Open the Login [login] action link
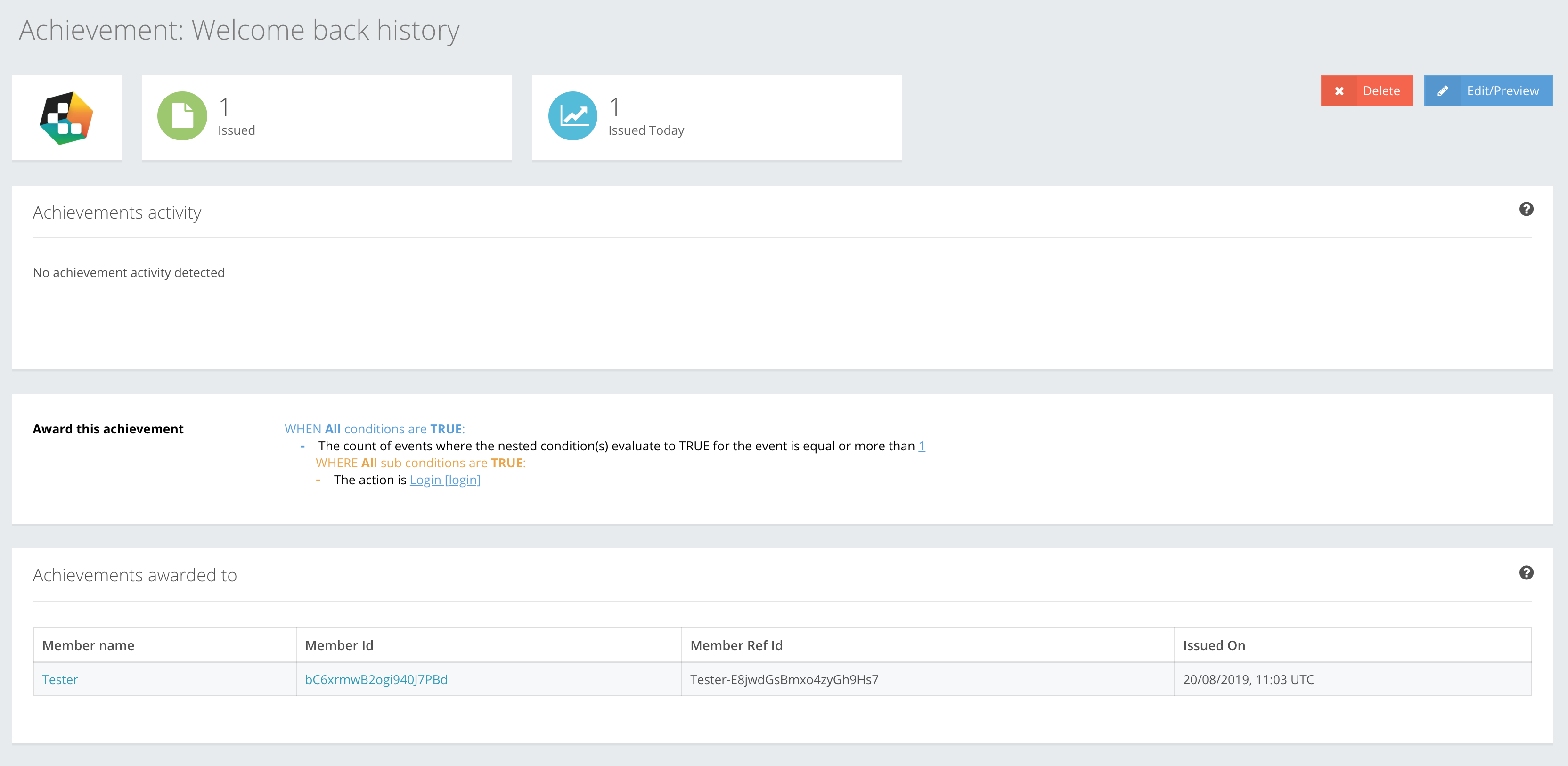This screenshot has height=766, width=1568. pyautogui.click(x=445, y=480)
